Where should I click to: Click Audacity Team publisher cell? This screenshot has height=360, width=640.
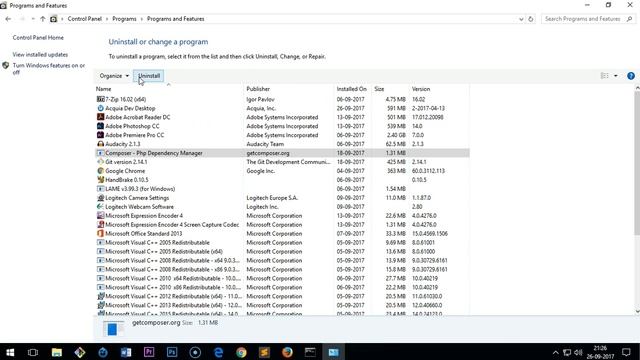point(265,144)
